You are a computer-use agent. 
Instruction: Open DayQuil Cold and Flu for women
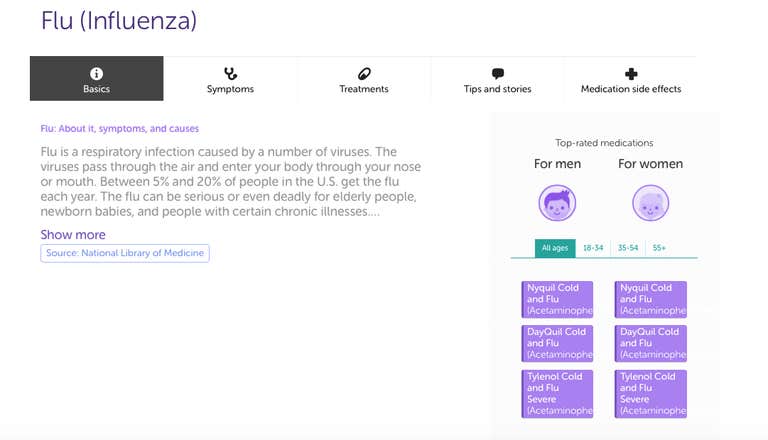tap(651, 343)
